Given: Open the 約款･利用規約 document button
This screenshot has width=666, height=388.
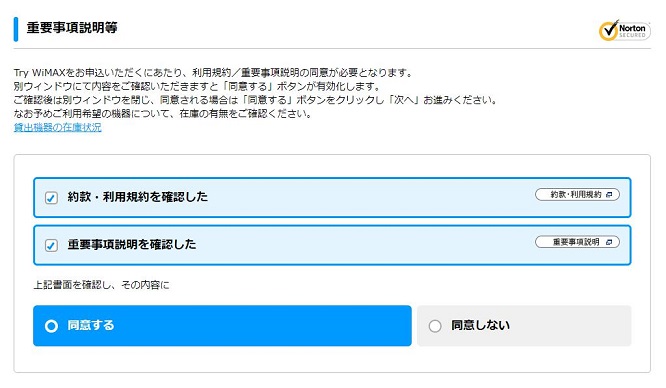Looking at the screenshot, I should [577, 195].
